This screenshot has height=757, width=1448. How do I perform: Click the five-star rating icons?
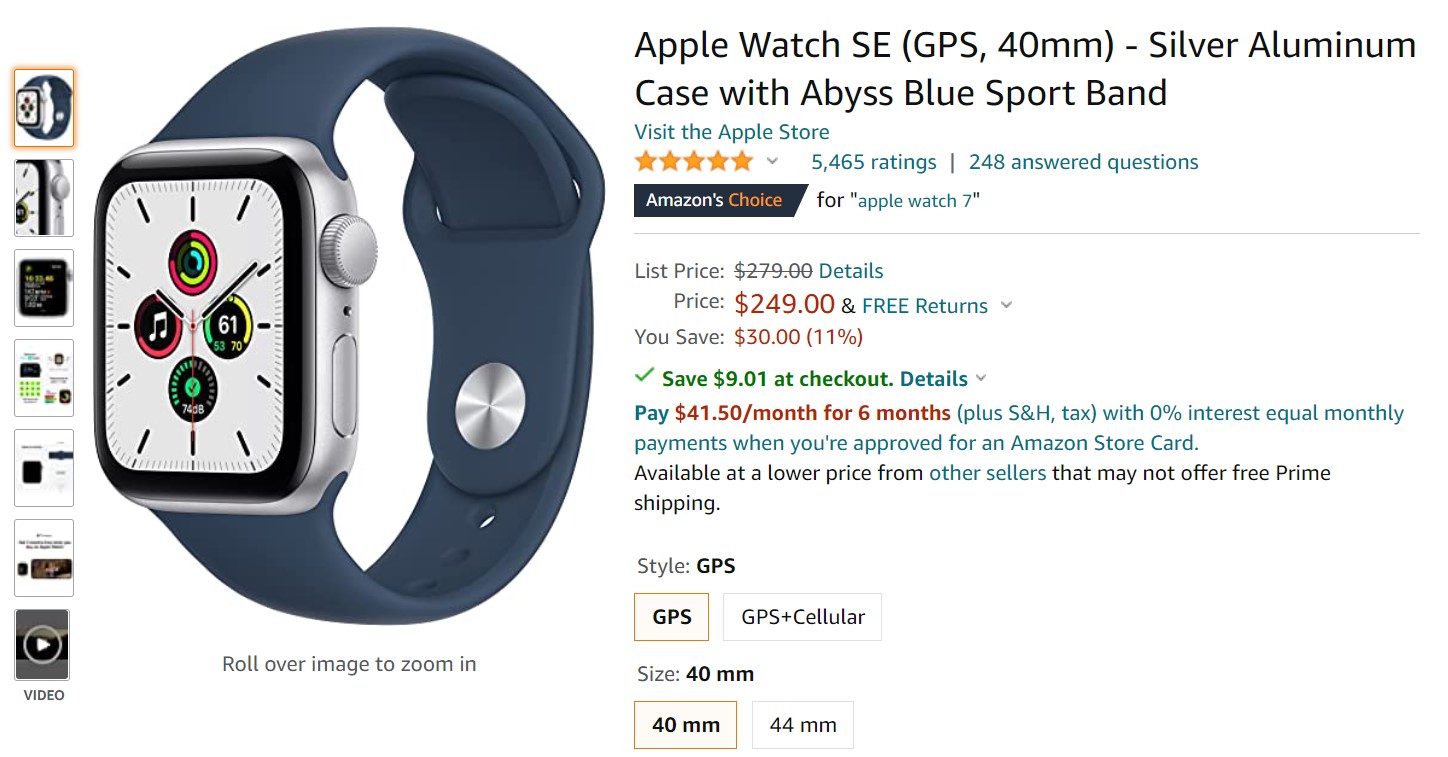pyautogui.click(x=693, y=162)
